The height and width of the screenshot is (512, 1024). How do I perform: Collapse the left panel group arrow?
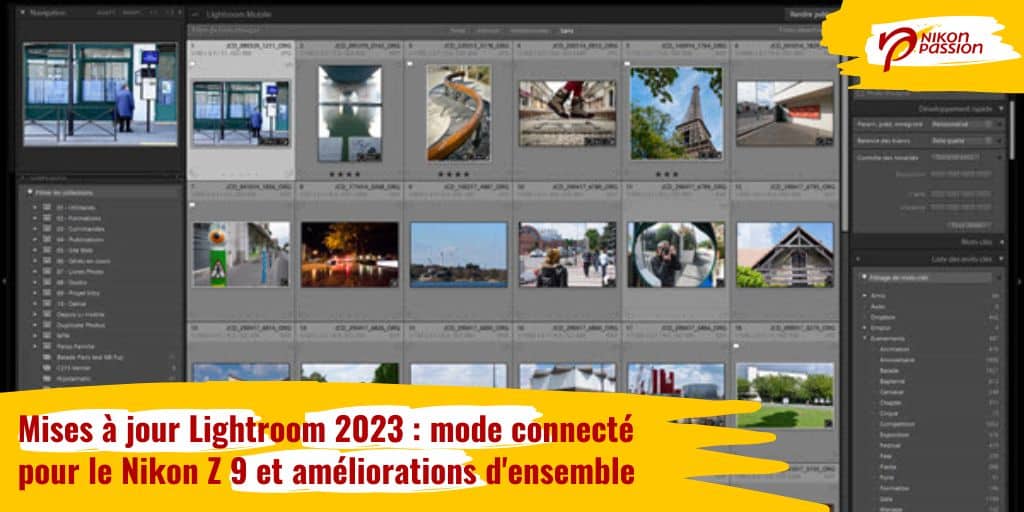pos(5,281)
